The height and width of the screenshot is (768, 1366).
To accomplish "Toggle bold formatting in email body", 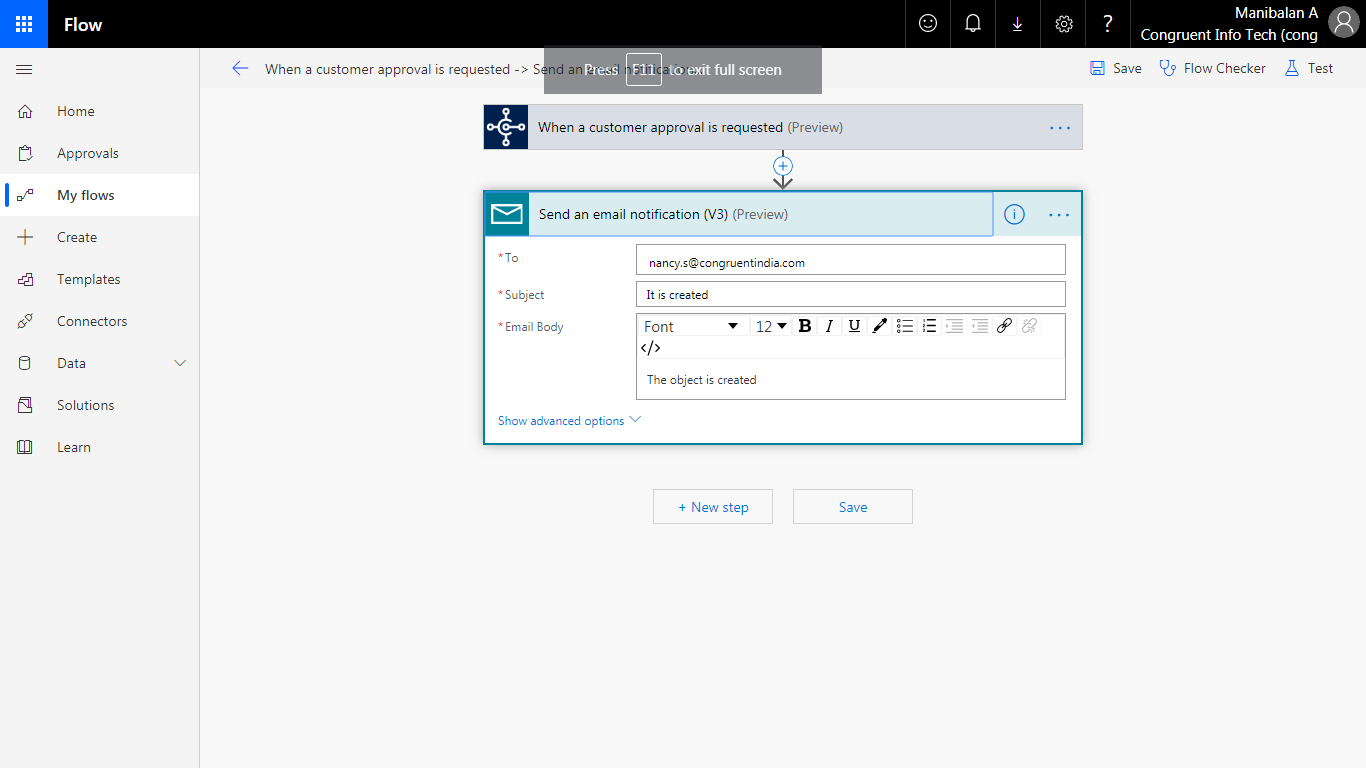I will [805, 326].
